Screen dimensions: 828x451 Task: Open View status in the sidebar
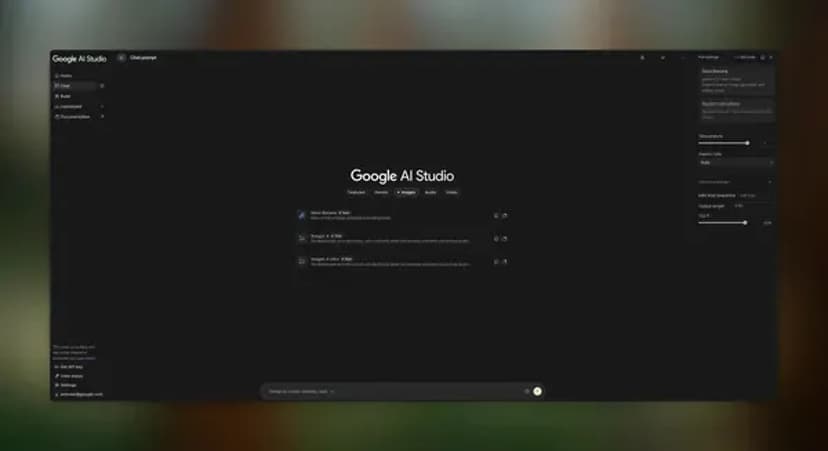coord(69,376)
